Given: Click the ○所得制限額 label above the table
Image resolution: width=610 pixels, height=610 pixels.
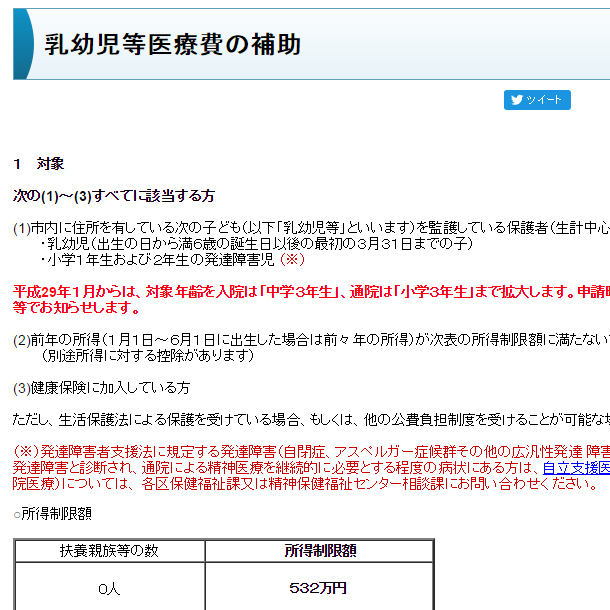Looking at the screenshot, I should point(53,514).
